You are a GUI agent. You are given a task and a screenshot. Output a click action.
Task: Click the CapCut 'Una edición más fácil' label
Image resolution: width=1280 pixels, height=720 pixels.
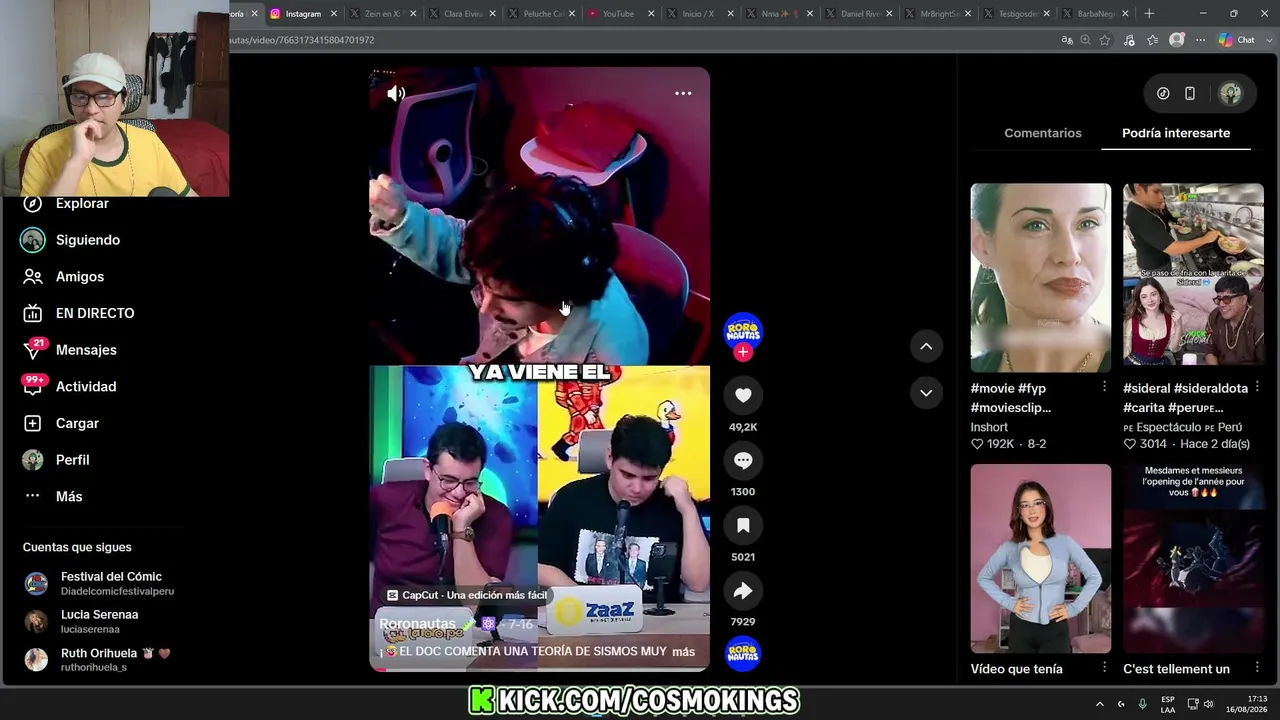coord(467,595)
